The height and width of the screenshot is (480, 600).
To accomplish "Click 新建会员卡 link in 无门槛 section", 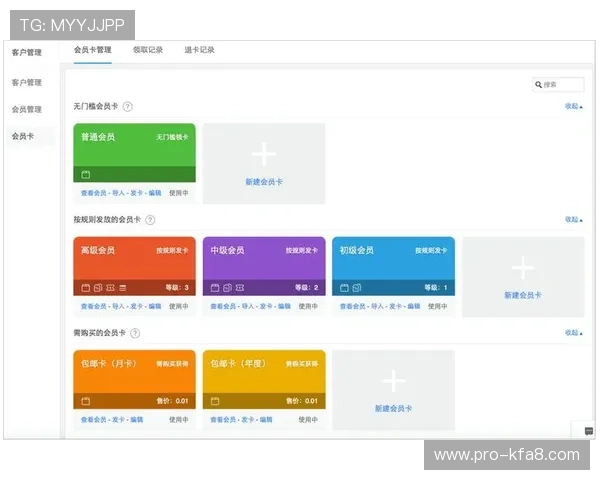I will [264, 182].
